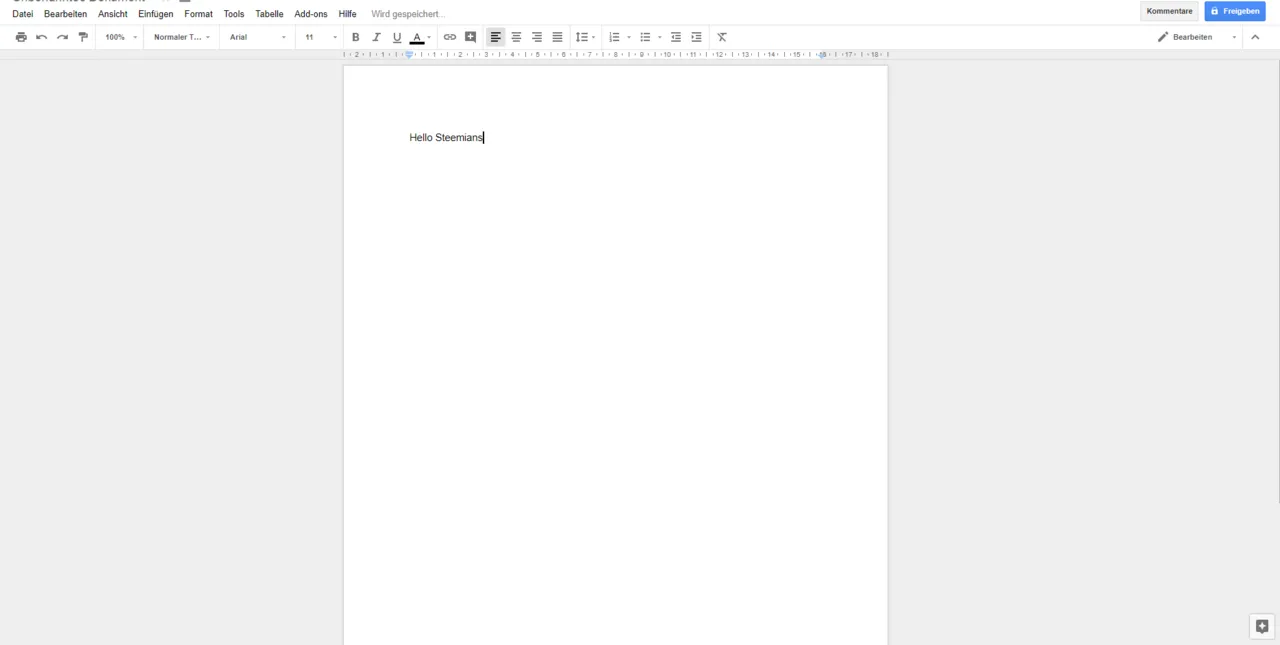Add a comment using the toolbar icon
The image size is (1280, 645).
coord(471,37)
